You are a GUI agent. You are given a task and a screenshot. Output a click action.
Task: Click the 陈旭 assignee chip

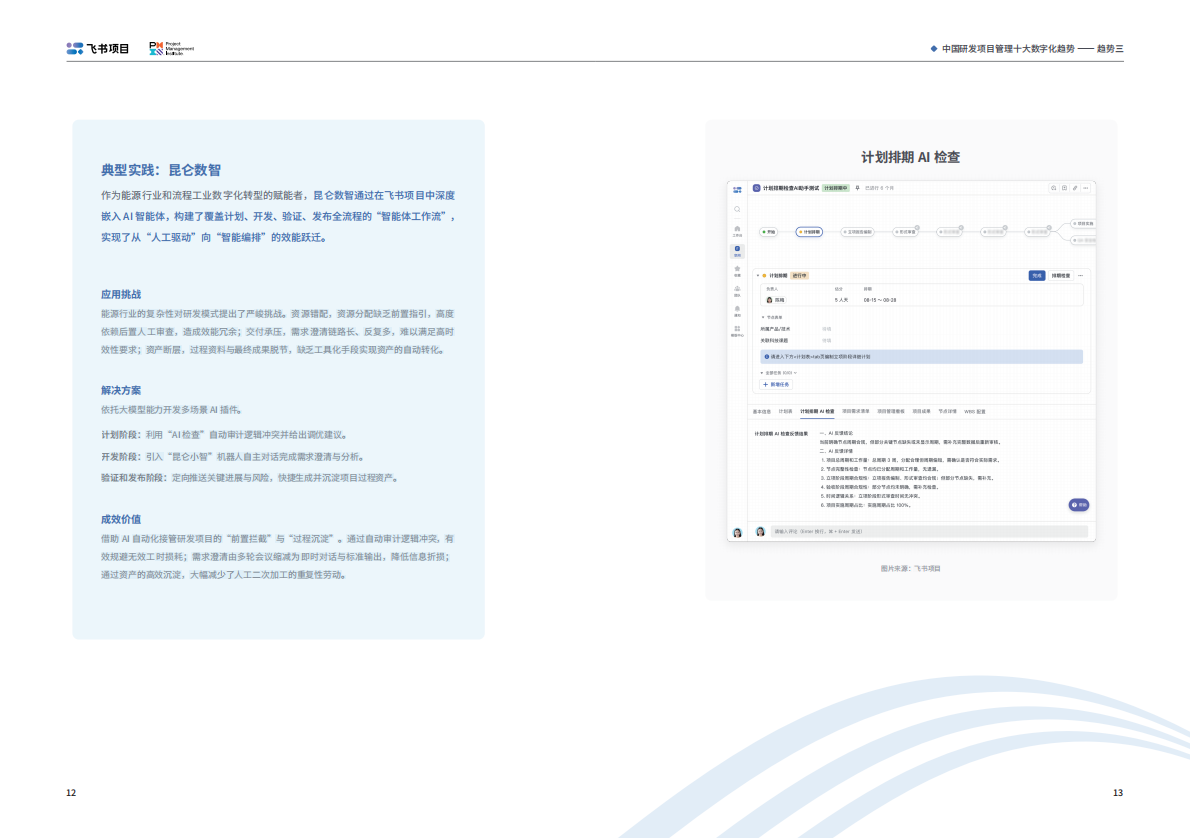(776, 300)
